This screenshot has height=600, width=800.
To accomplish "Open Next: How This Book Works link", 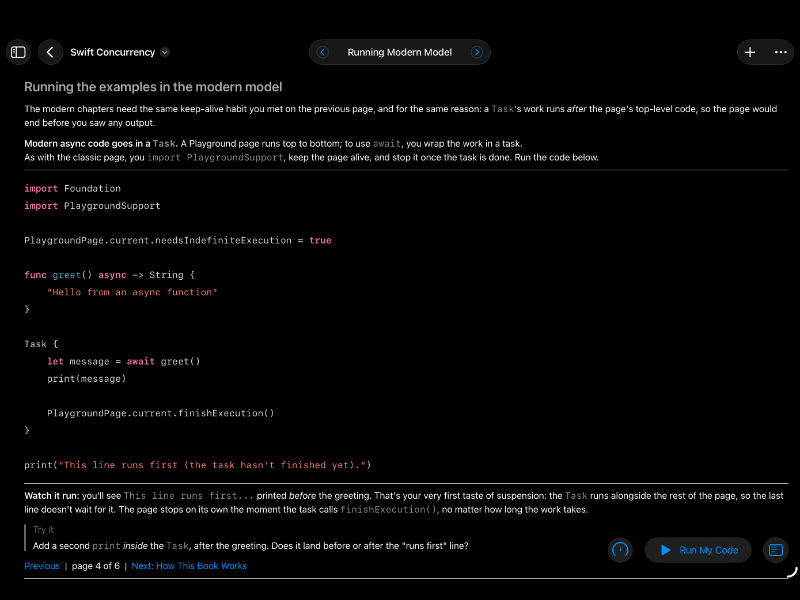I will point(189,566).
